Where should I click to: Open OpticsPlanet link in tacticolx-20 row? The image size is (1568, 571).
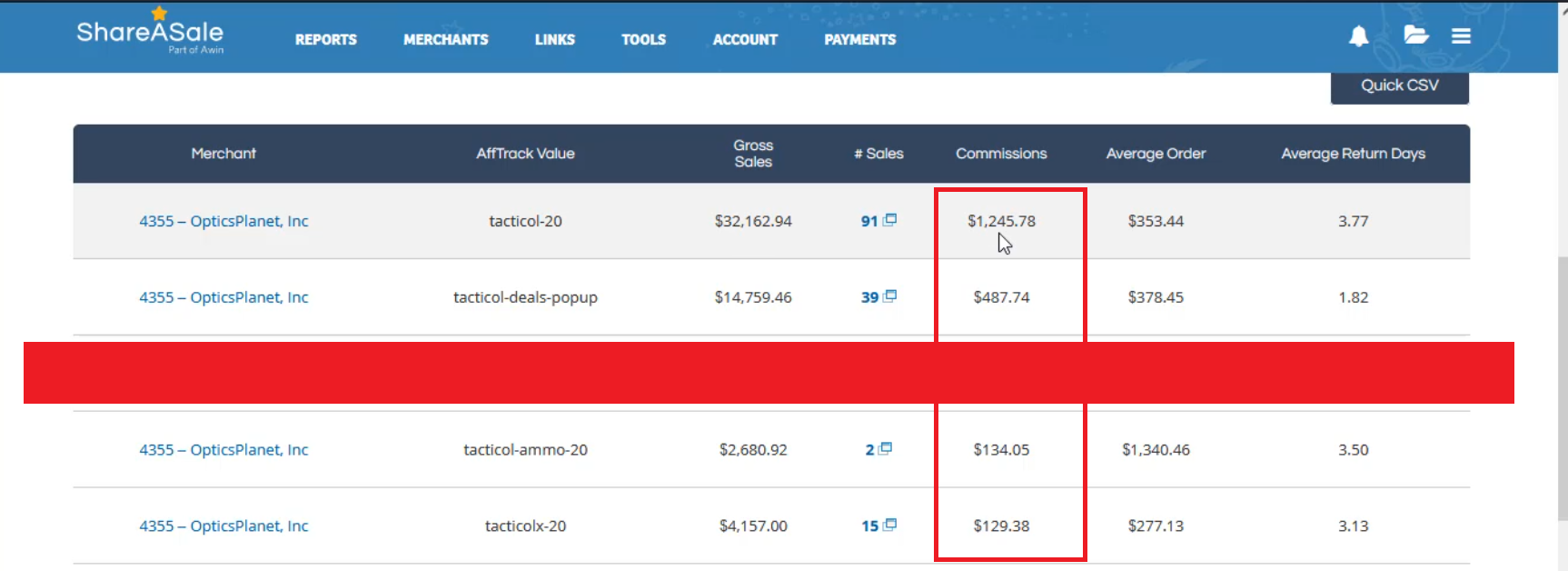(223, 526)
